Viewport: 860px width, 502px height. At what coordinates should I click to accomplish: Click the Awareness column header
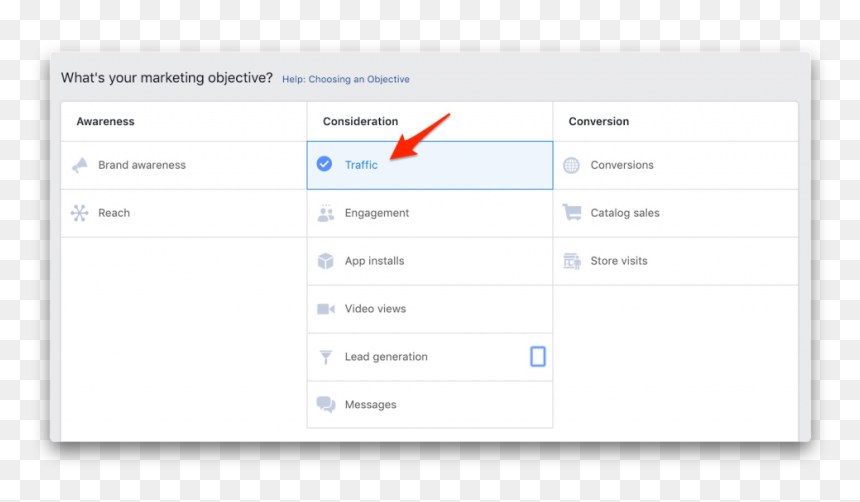tap(105, 121)
